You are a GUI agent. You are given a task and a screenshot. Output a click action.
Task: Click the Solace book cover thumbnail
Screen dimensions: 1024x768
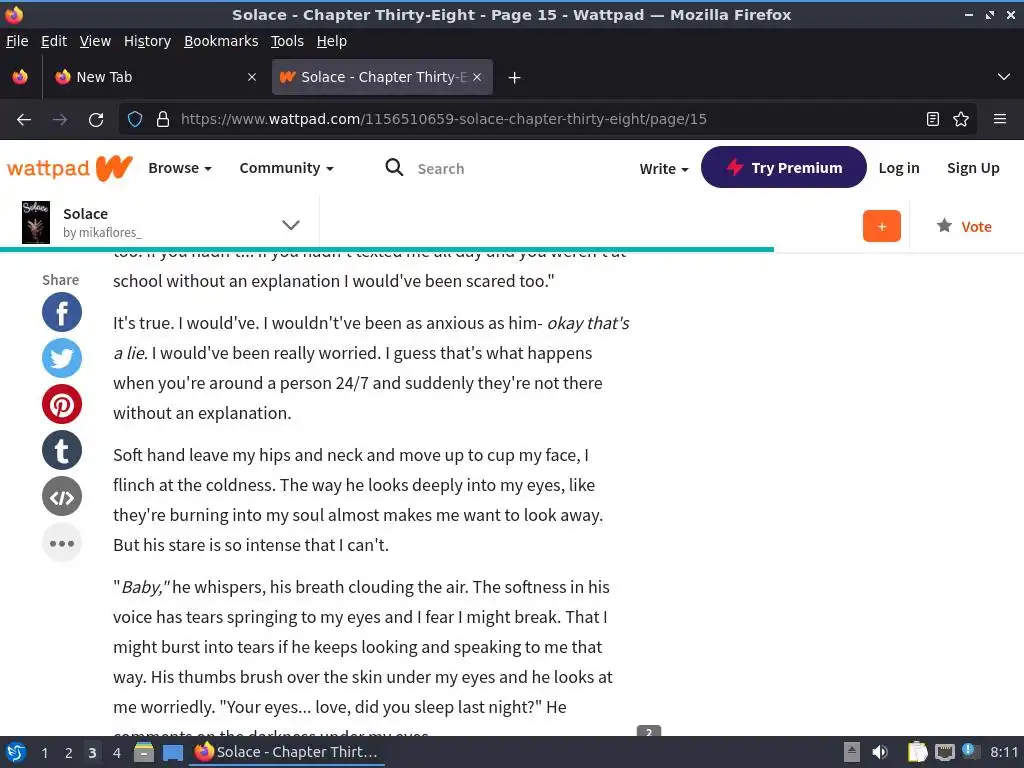click(x=36, y=223)
